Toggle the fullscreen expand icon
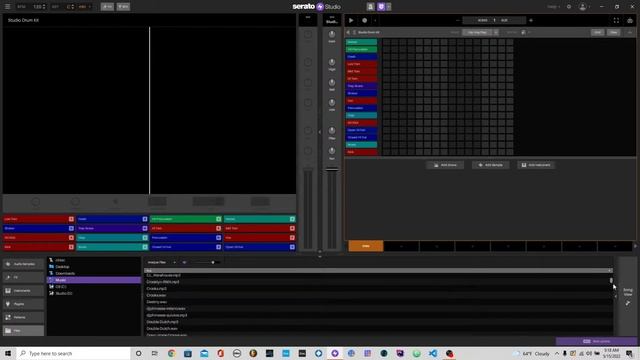The height and width of the screenshot is (360, 640). coord(616,20)
